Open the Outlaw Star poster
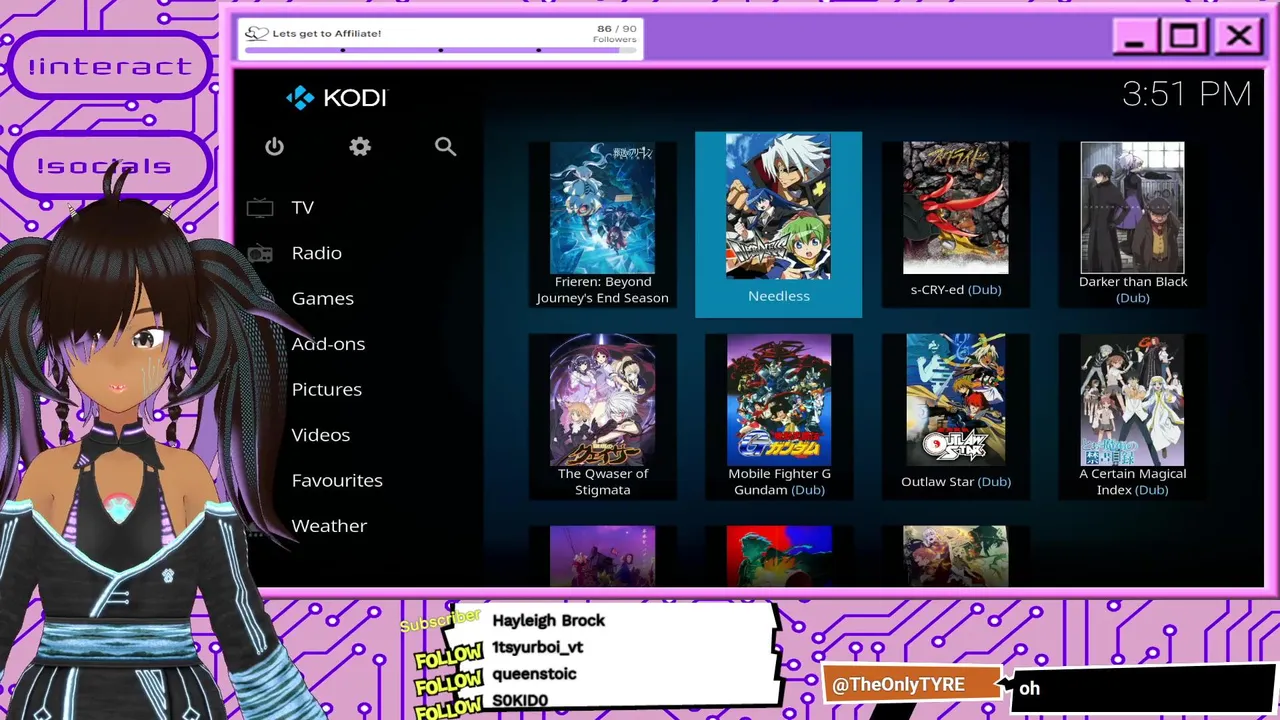 coord(956,400)
